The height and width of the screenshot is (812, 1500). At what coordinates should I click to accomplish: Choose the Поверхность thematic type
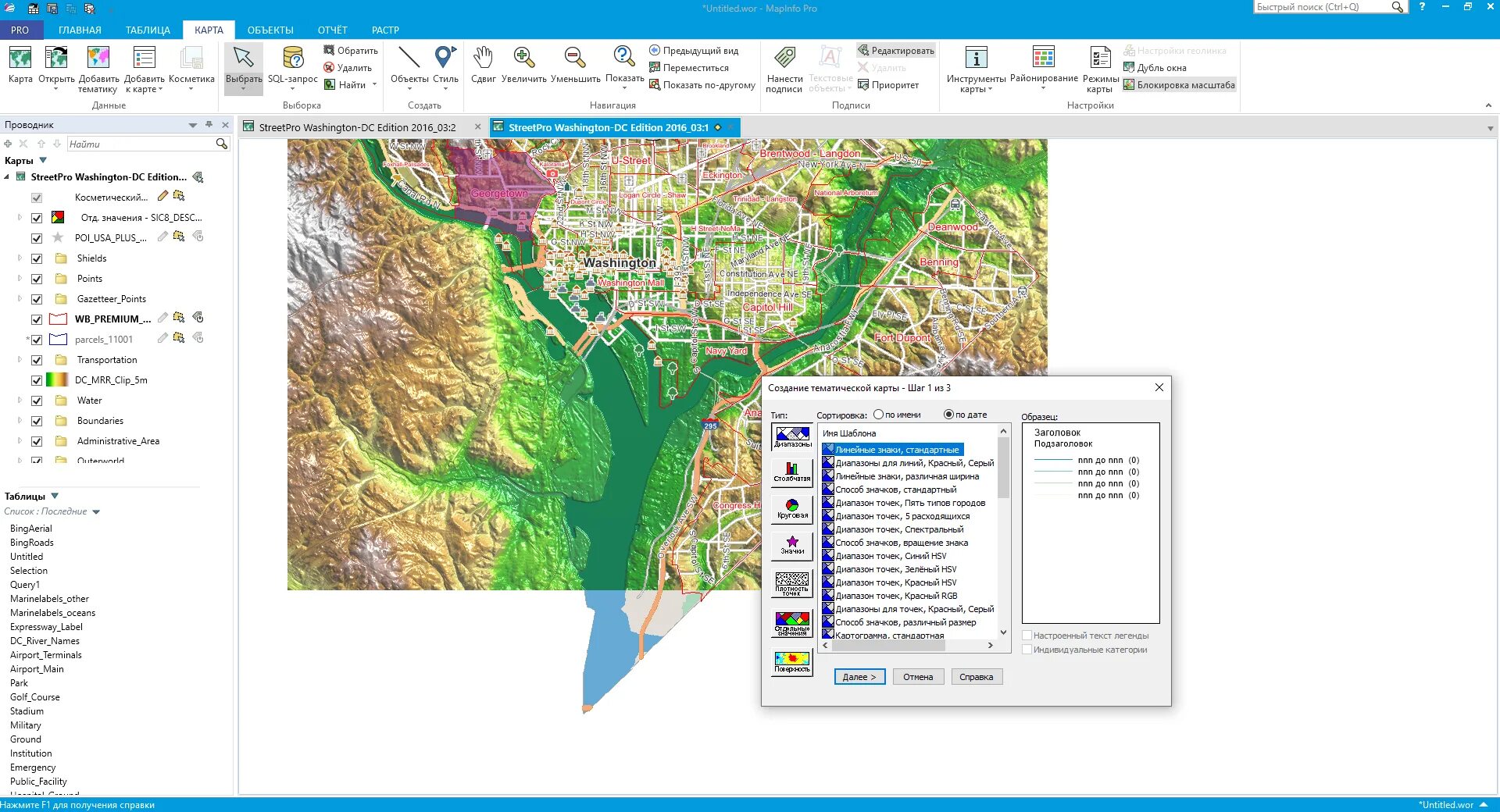tap(792, 663)
